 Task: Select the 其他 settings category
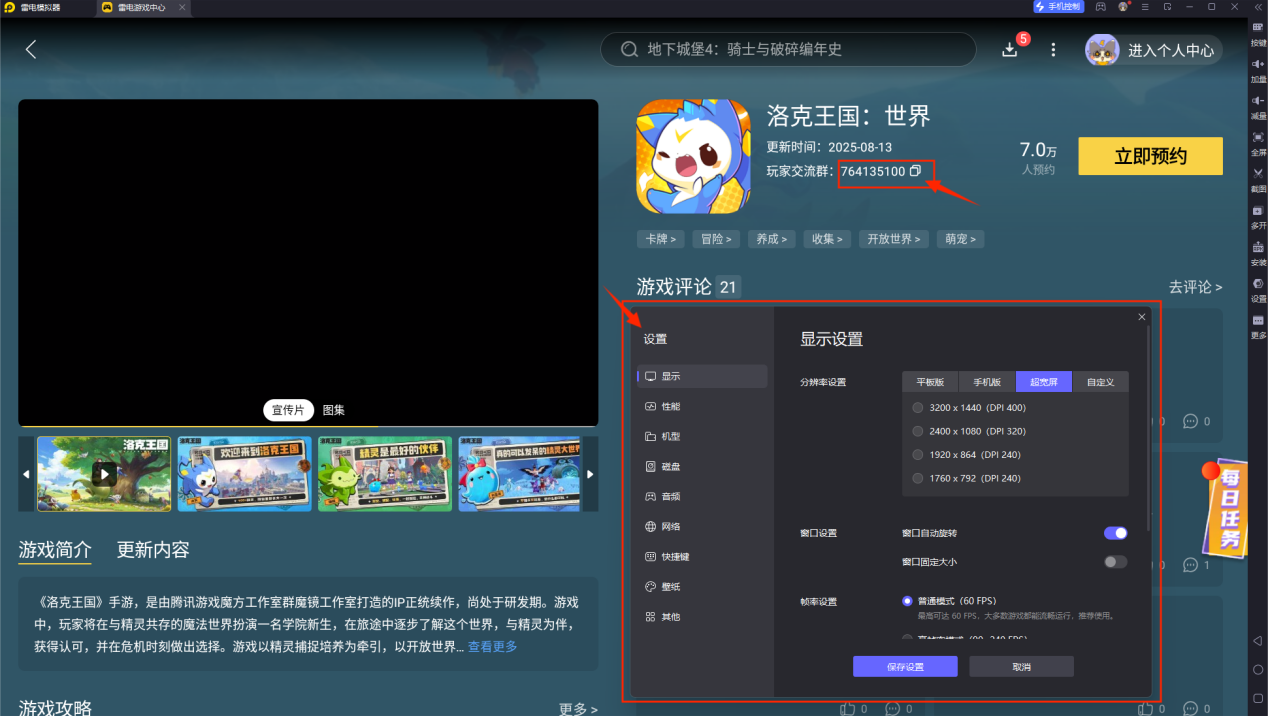pos(702,616)
